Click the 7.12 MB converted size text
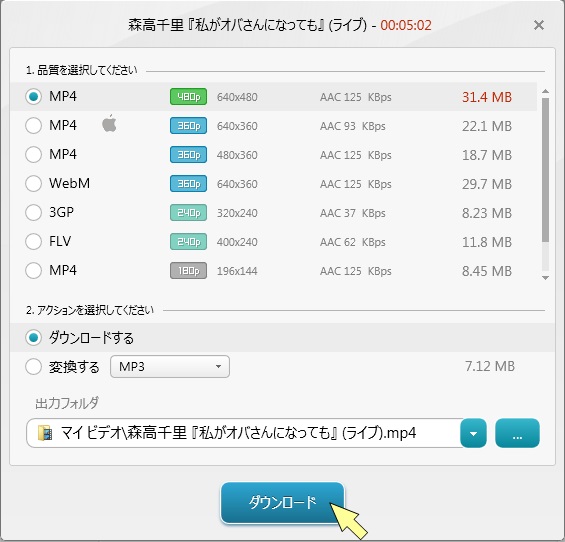 point(490,366)
